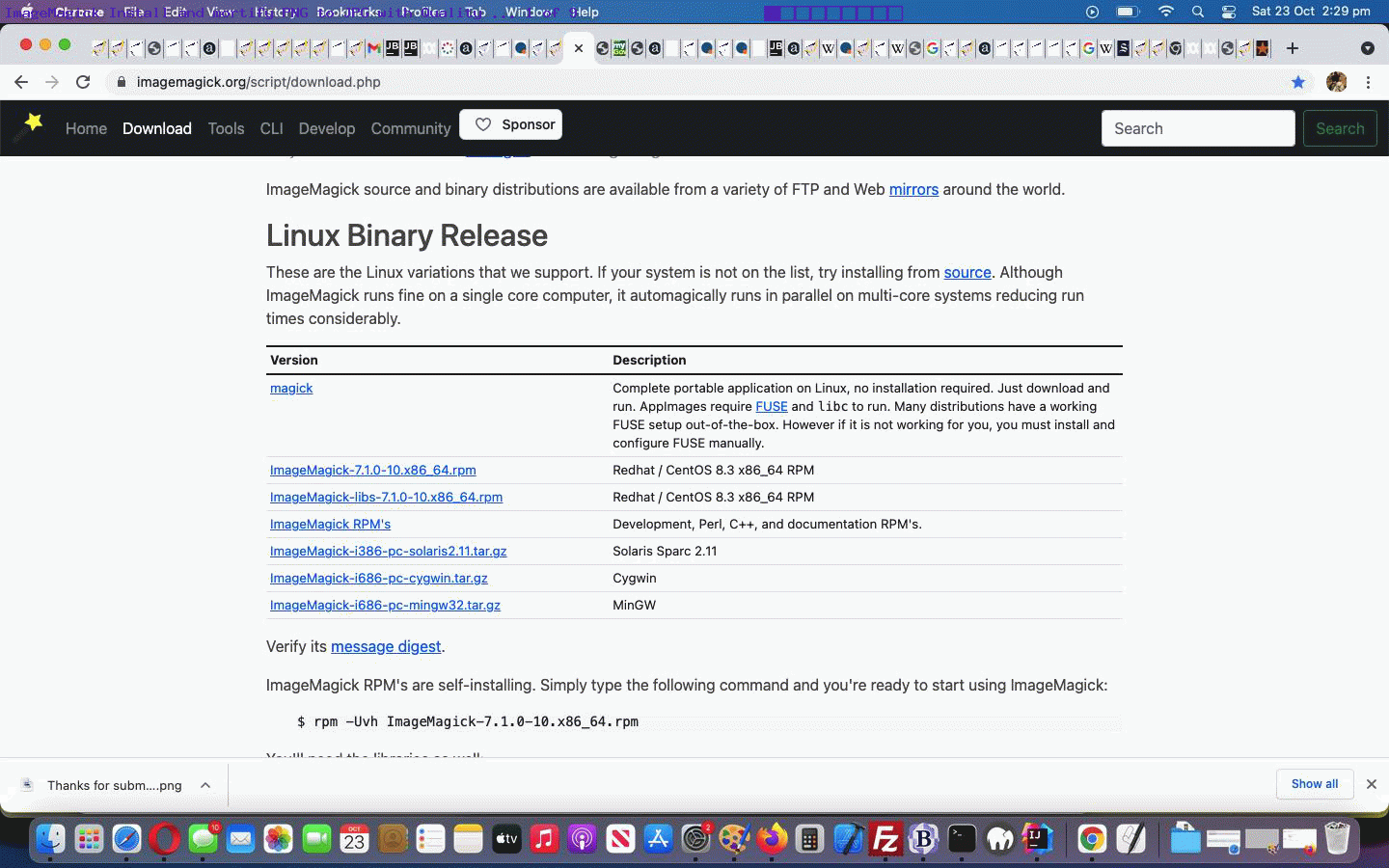Open Finder from the dock
Viewport: 1389px width, 868px height.
pos(50,839)
